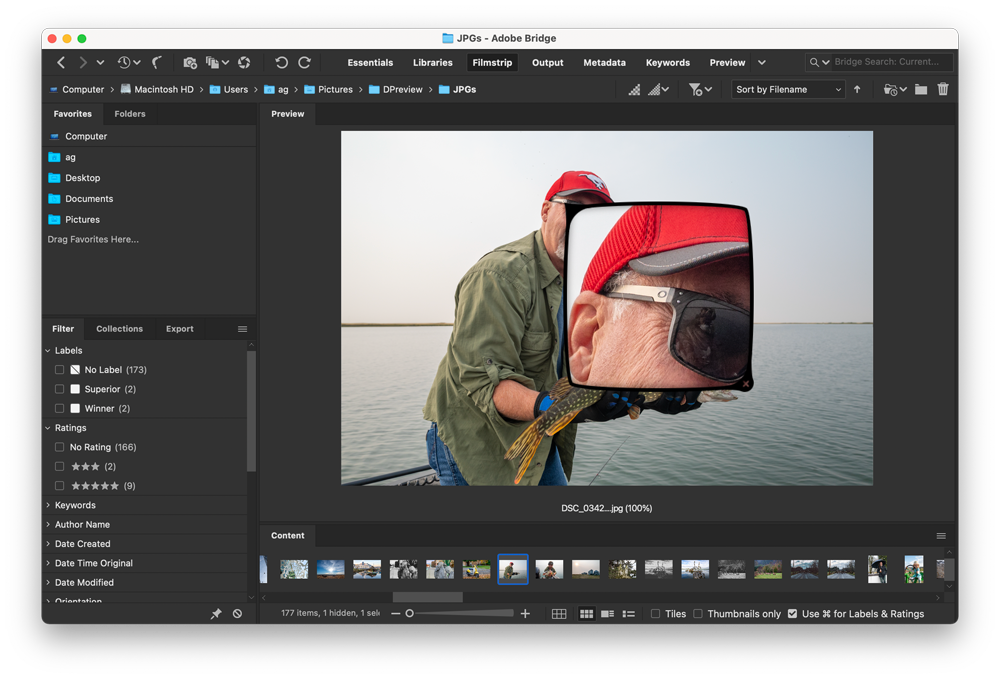Decrease thumbnail size with minus icon
This screenshot has width=1000, height=679.
point(395,613)
